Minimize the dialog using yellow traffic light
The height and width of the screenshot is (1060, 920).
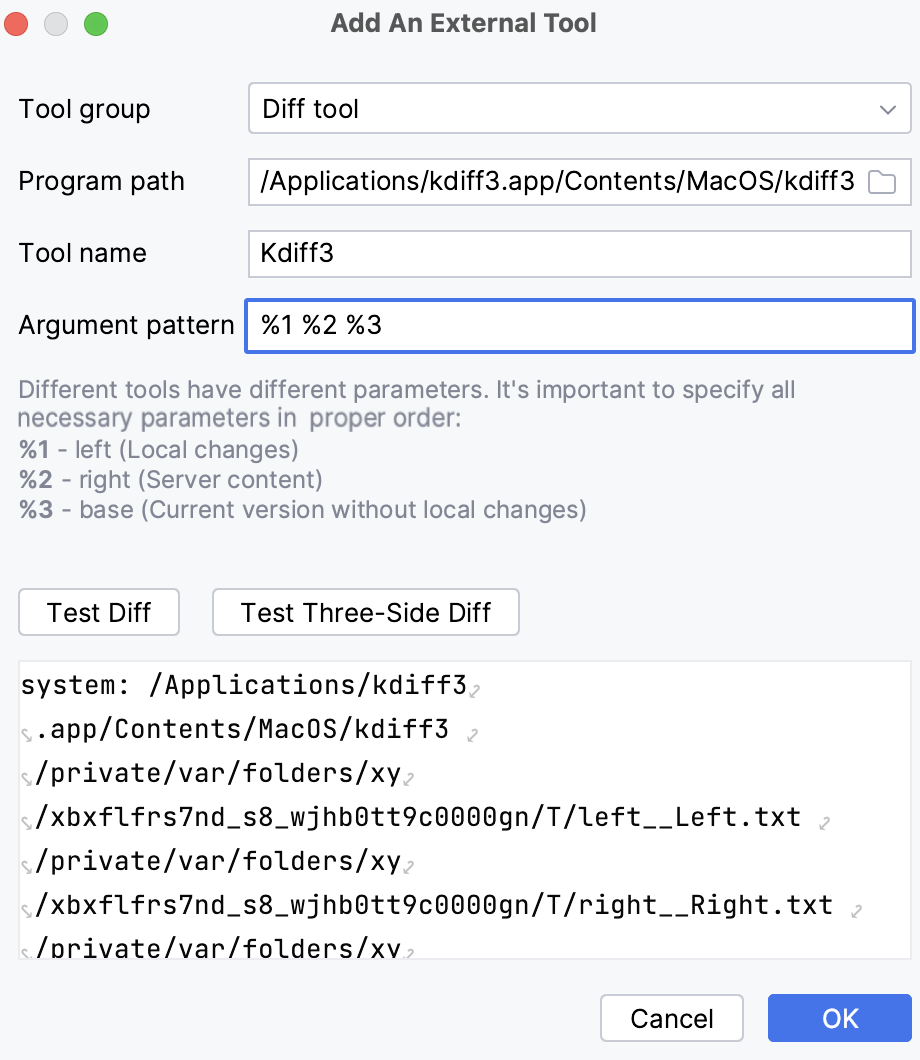point(56,21)
